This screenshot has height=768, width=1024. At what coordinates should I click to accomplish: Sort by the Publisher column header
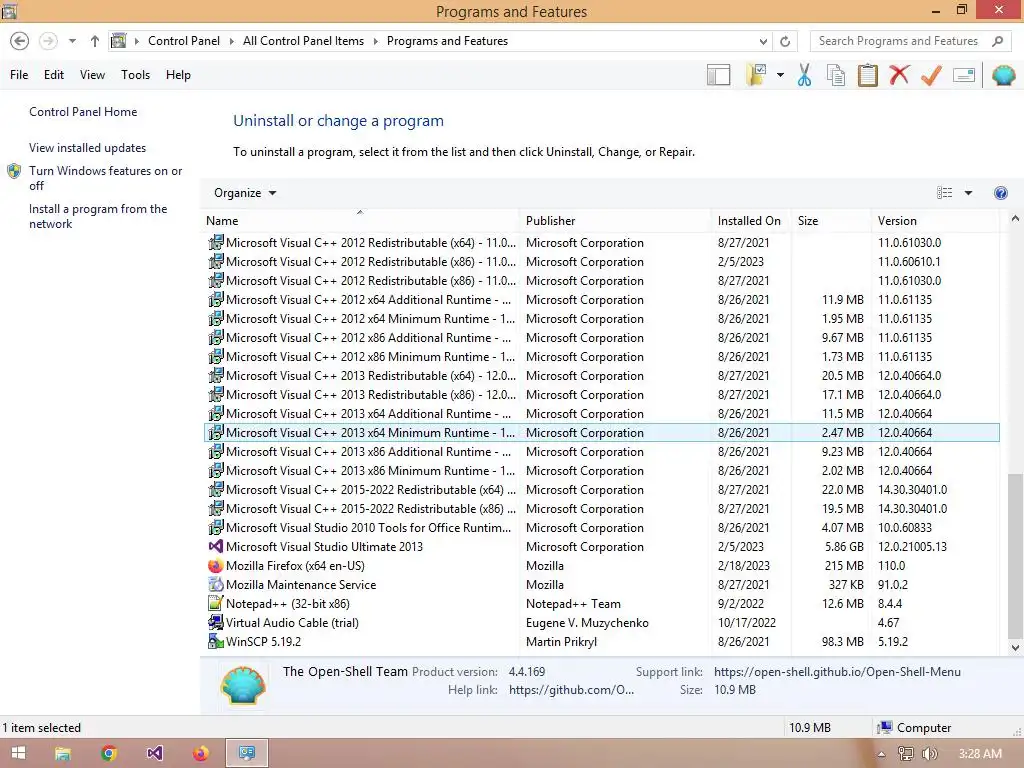point(615,221)
